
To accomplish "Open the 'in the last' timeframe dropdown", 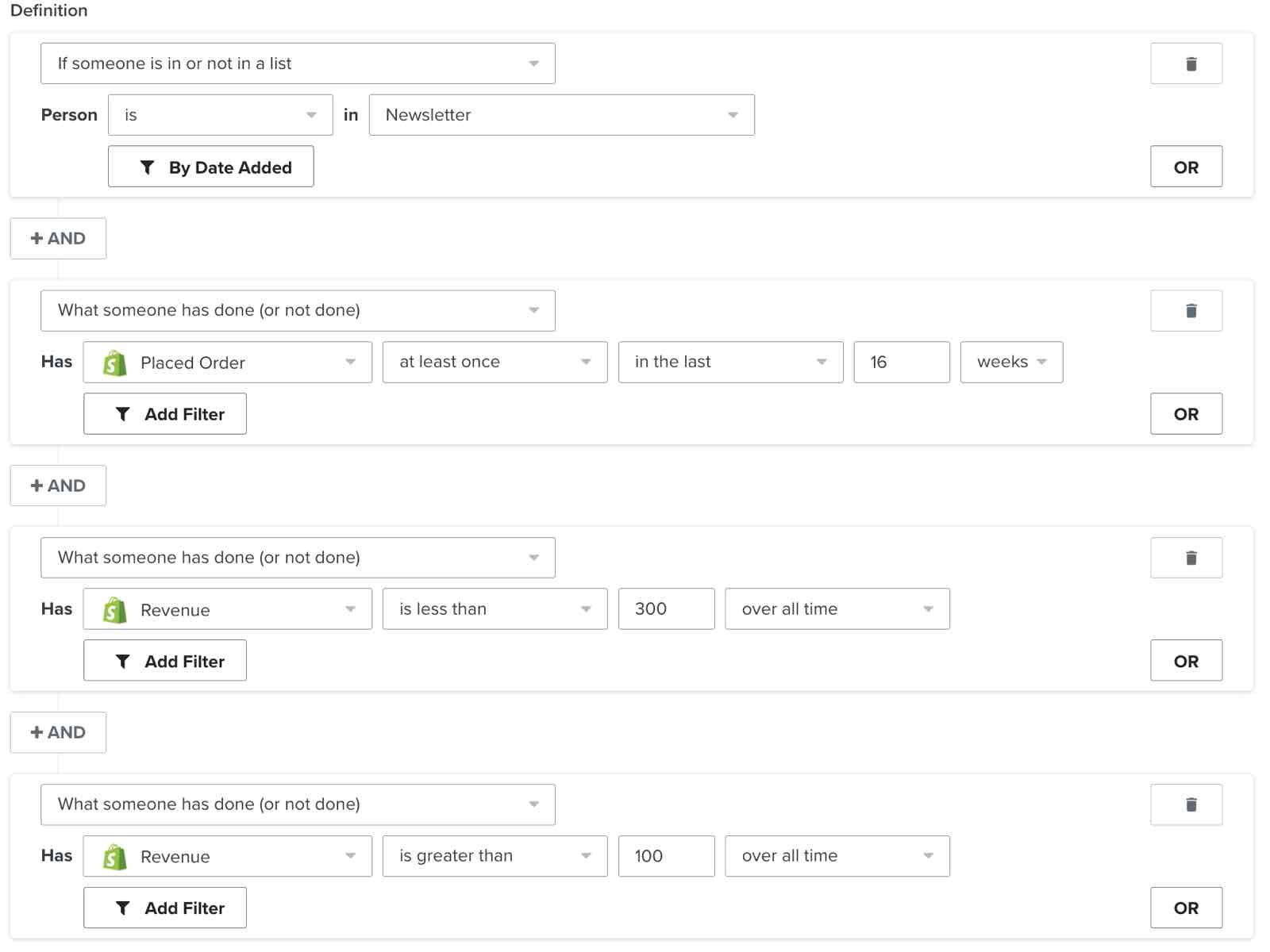I will coord(729,363).
